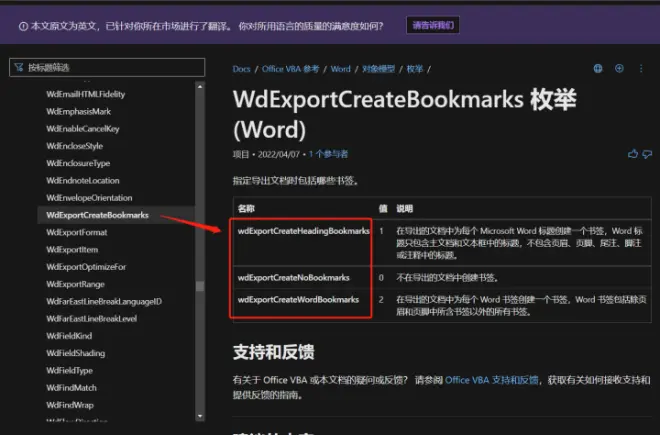Select WdFieldKind in the sidebar
660x435 pixels.
[69, 336]
